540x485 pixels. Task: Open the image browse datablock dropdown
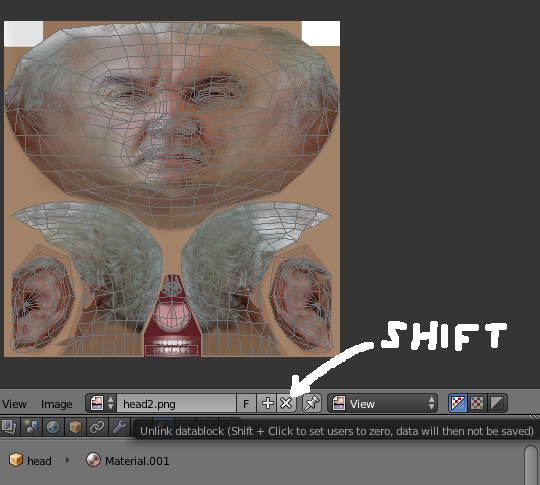tap(101, 403)
